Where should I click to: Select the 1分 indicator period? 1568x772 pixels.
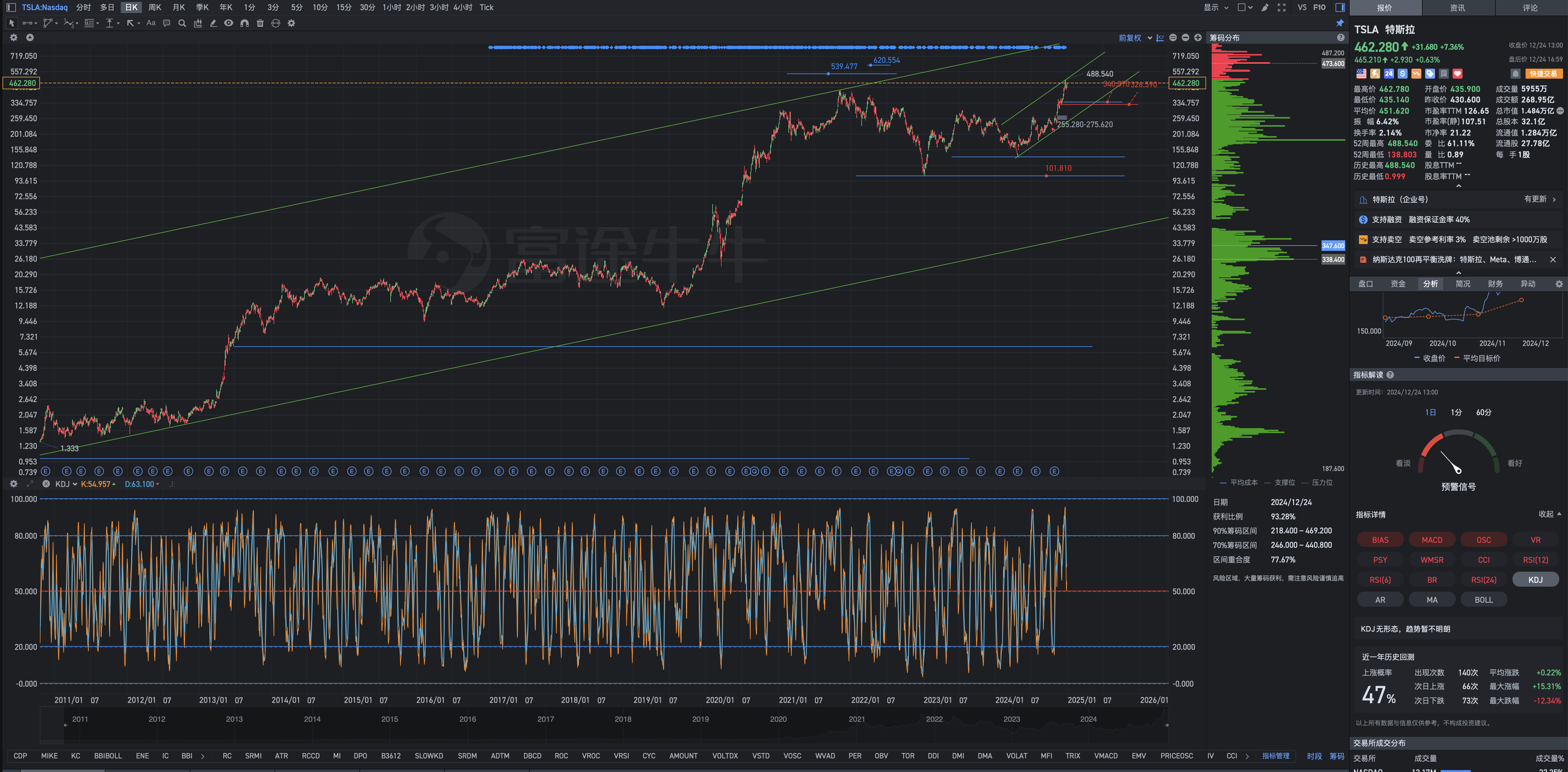1456,413
